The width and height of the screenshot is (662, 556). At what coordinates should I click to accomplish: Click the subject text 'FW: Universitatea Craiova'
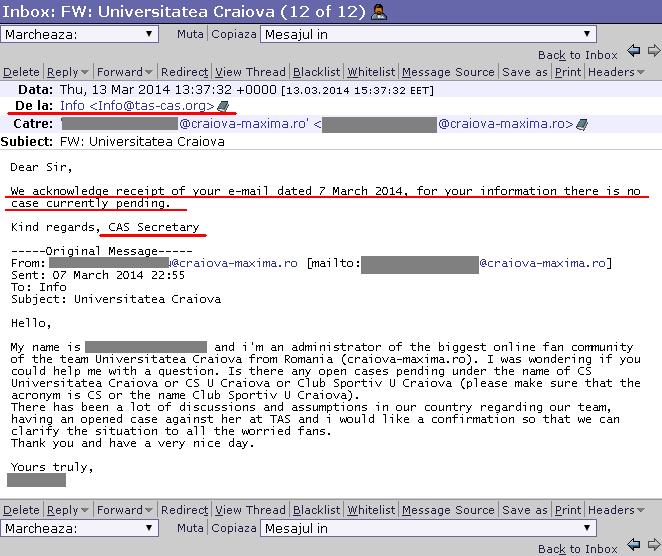(x=142, y=141)
